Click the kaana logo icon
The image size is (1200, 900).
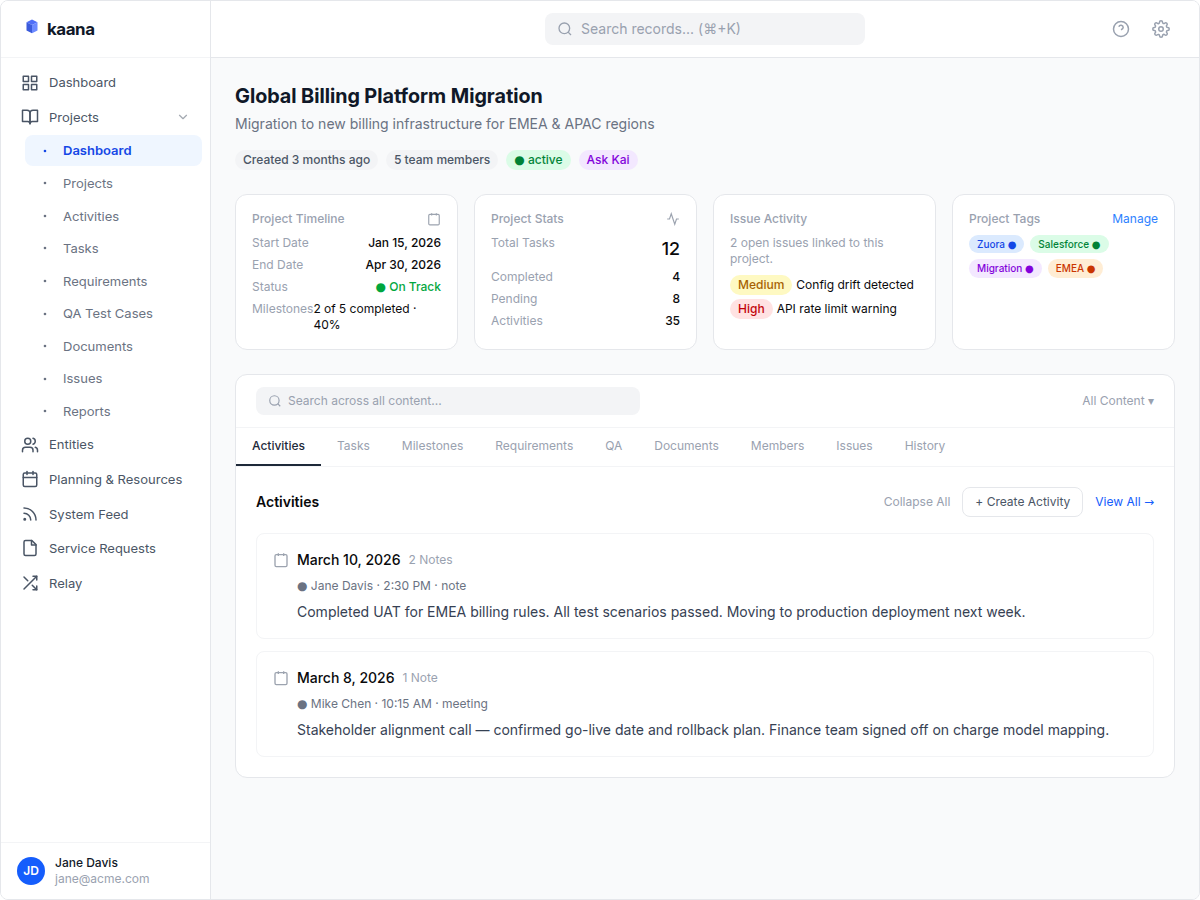tap(32, 28)
